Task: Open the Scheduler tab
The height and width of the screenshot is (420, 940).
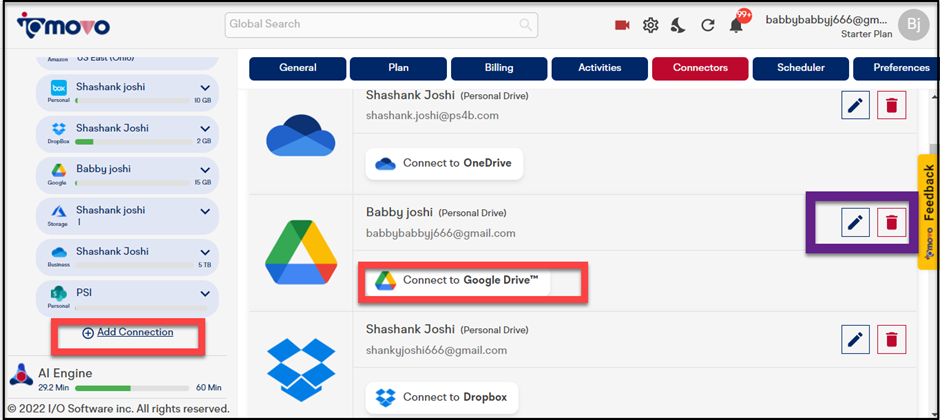Action: (801, 68)
